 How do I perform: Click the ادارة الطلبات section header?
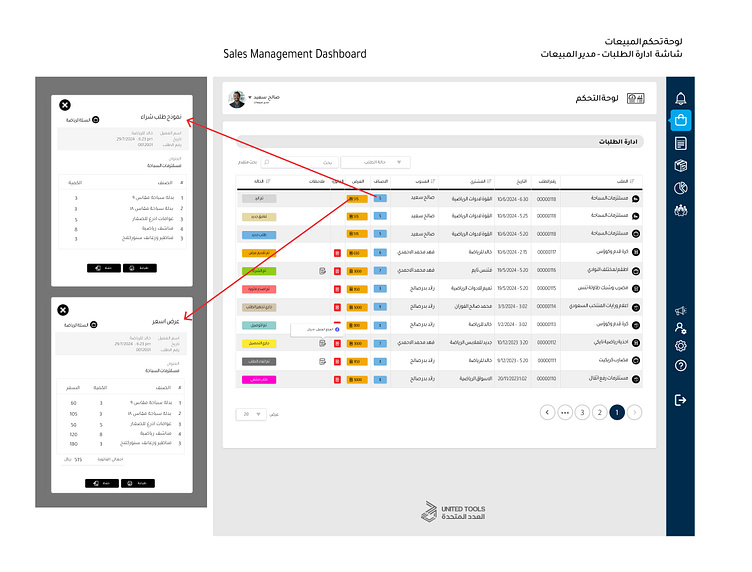440,141
